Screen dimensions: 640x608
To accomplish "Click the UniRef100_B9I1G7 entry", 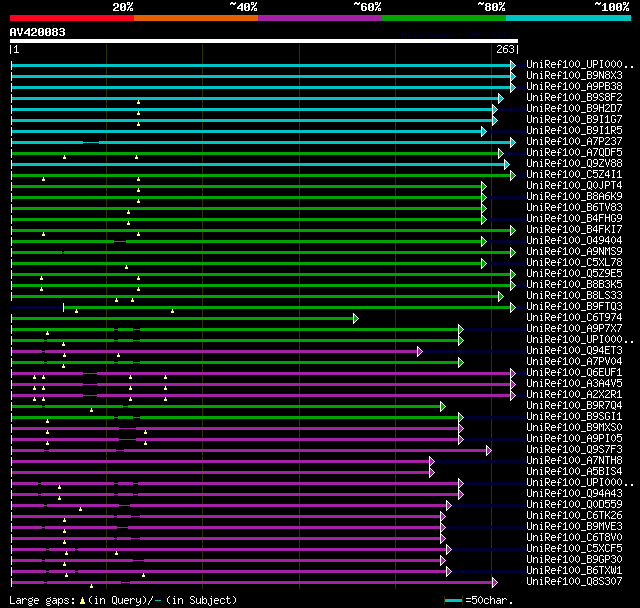I will pyautogui.click(x=574, y=120).
